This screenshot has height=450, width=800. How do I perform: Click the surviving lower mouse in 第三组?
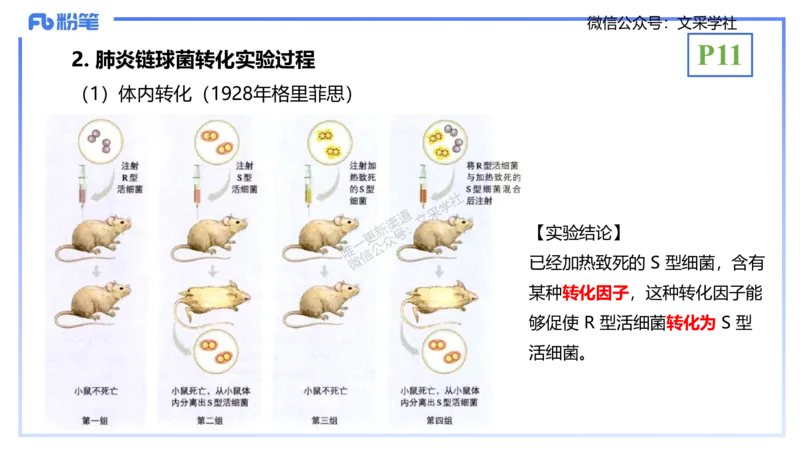point(321,305)
